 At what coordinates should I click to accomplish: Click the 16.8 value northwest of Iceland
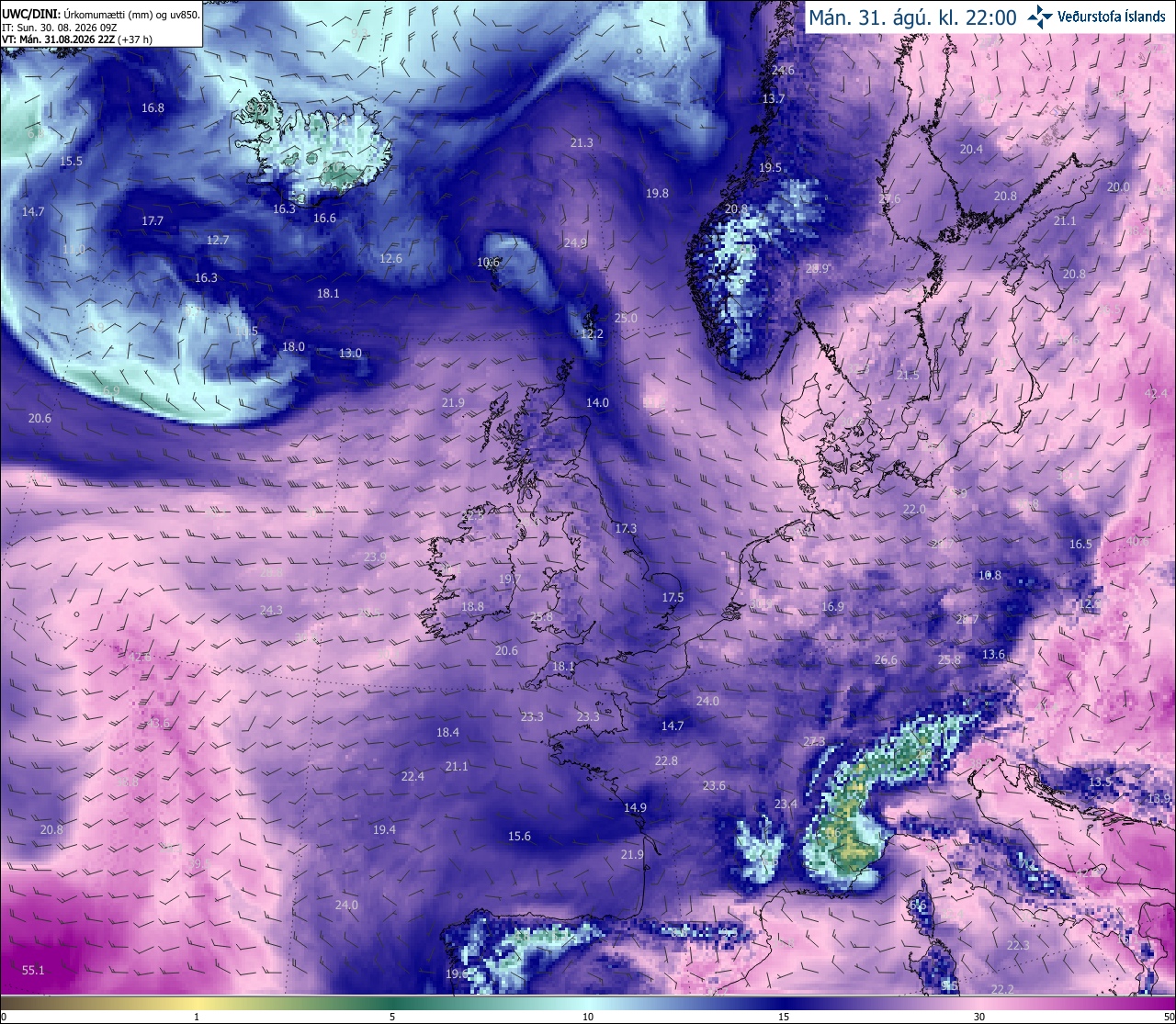[153, 108]
